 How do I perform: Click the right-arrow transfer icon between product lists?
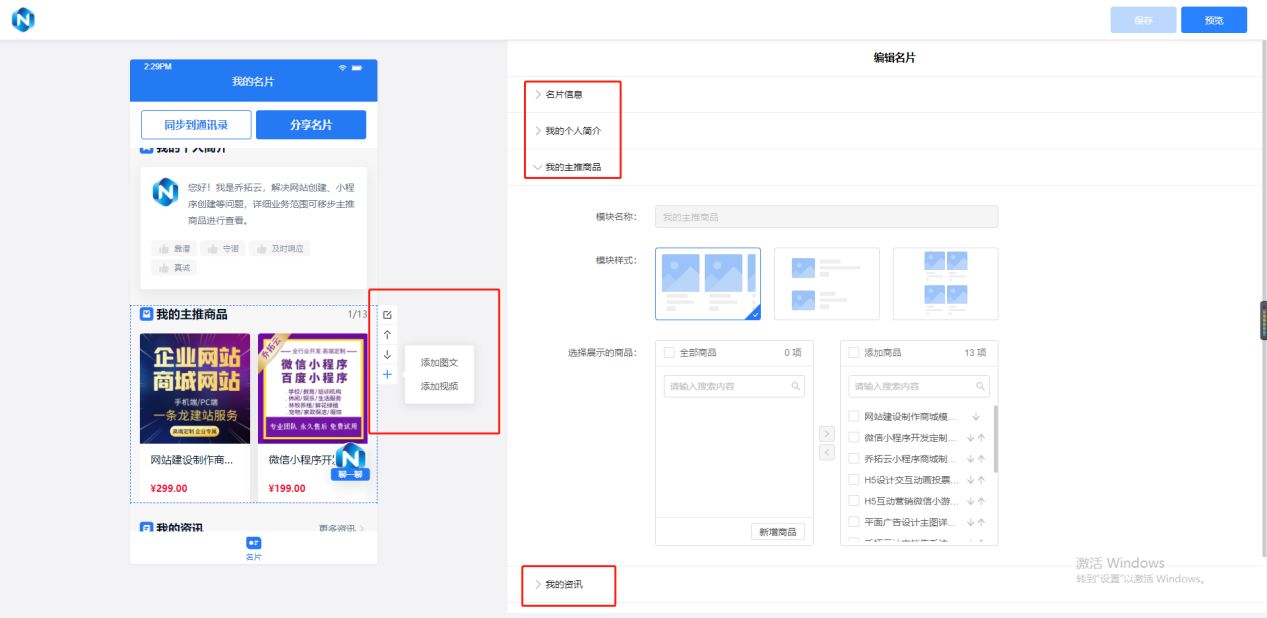pyautogui.click(x=826, y=434)
